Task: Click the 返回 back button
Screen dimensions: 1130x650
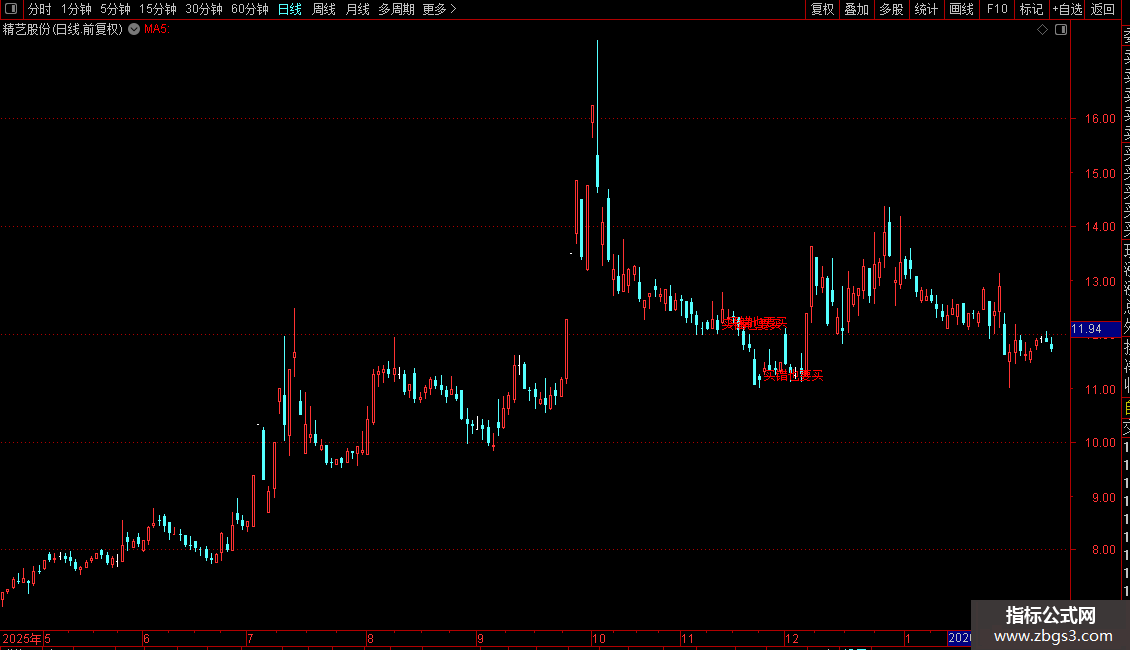Action: pyautogui.click(x=1103, y=9)
